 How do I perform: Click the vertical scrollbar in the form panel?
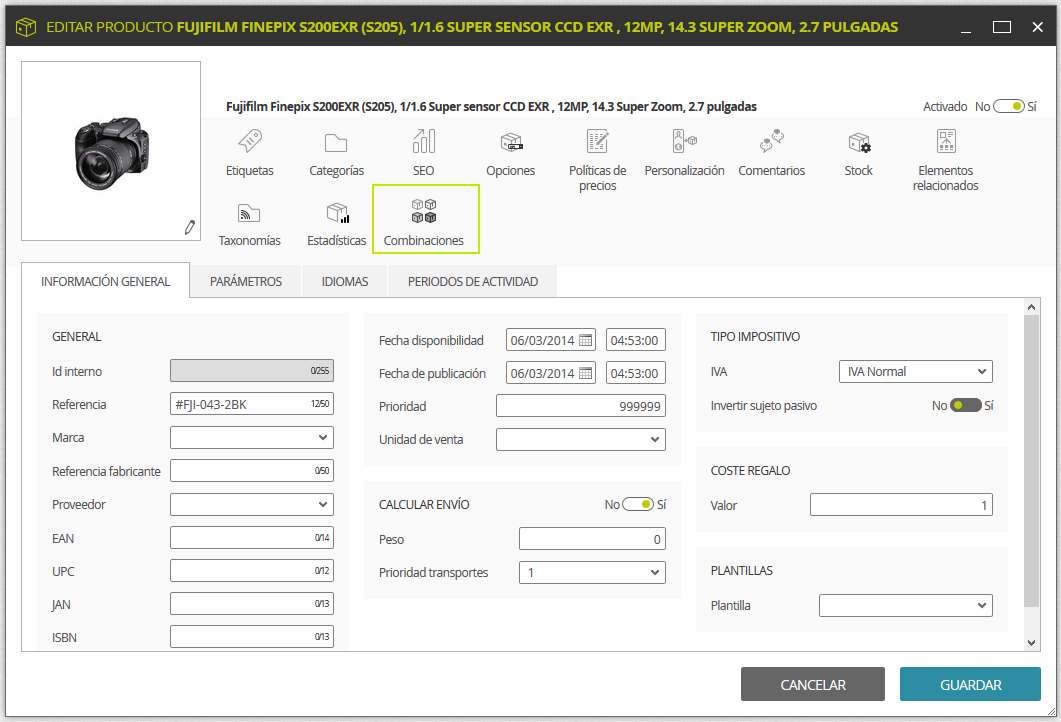[x=1031, y=460]
